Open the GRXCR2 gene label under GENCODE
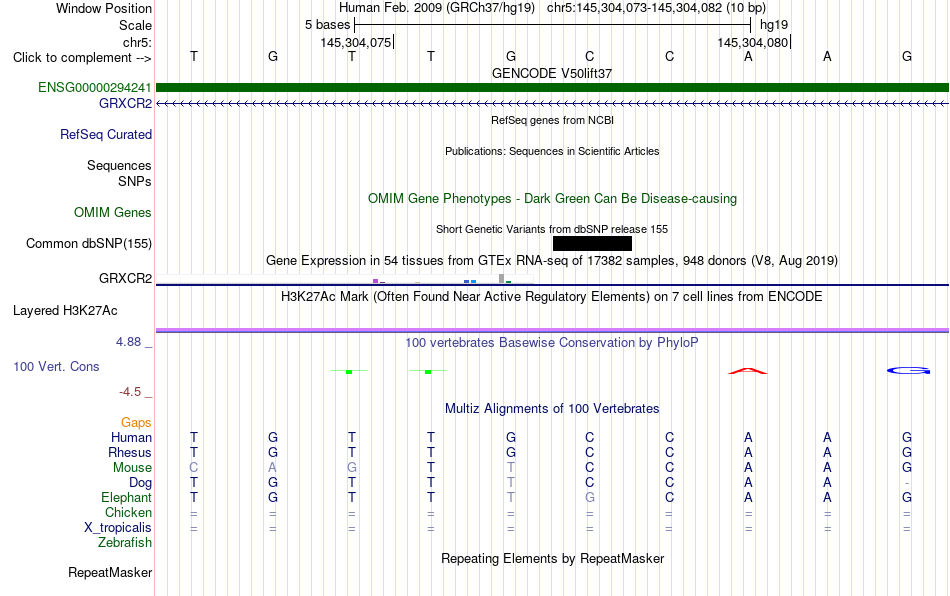Viewport: 950px width, 596px height. (125, 103)
